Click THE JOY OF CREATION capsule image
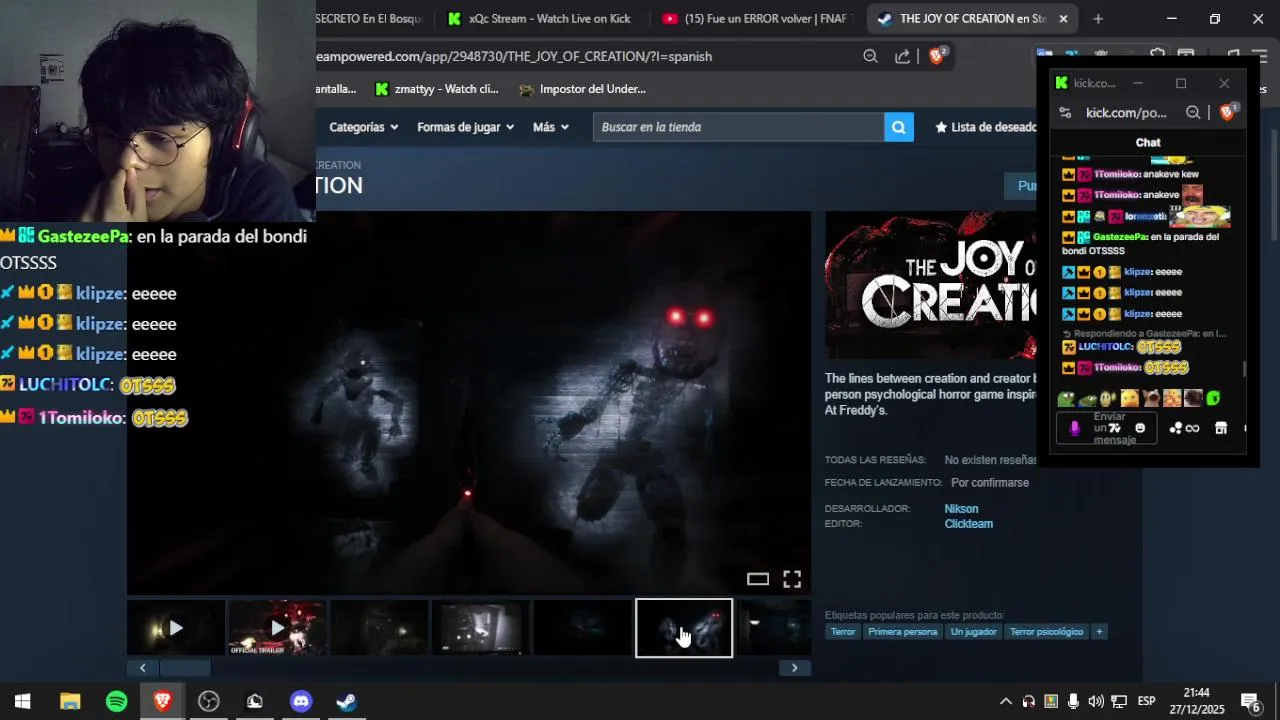Screen dimensions: 1280x720 tap(930, 285)
